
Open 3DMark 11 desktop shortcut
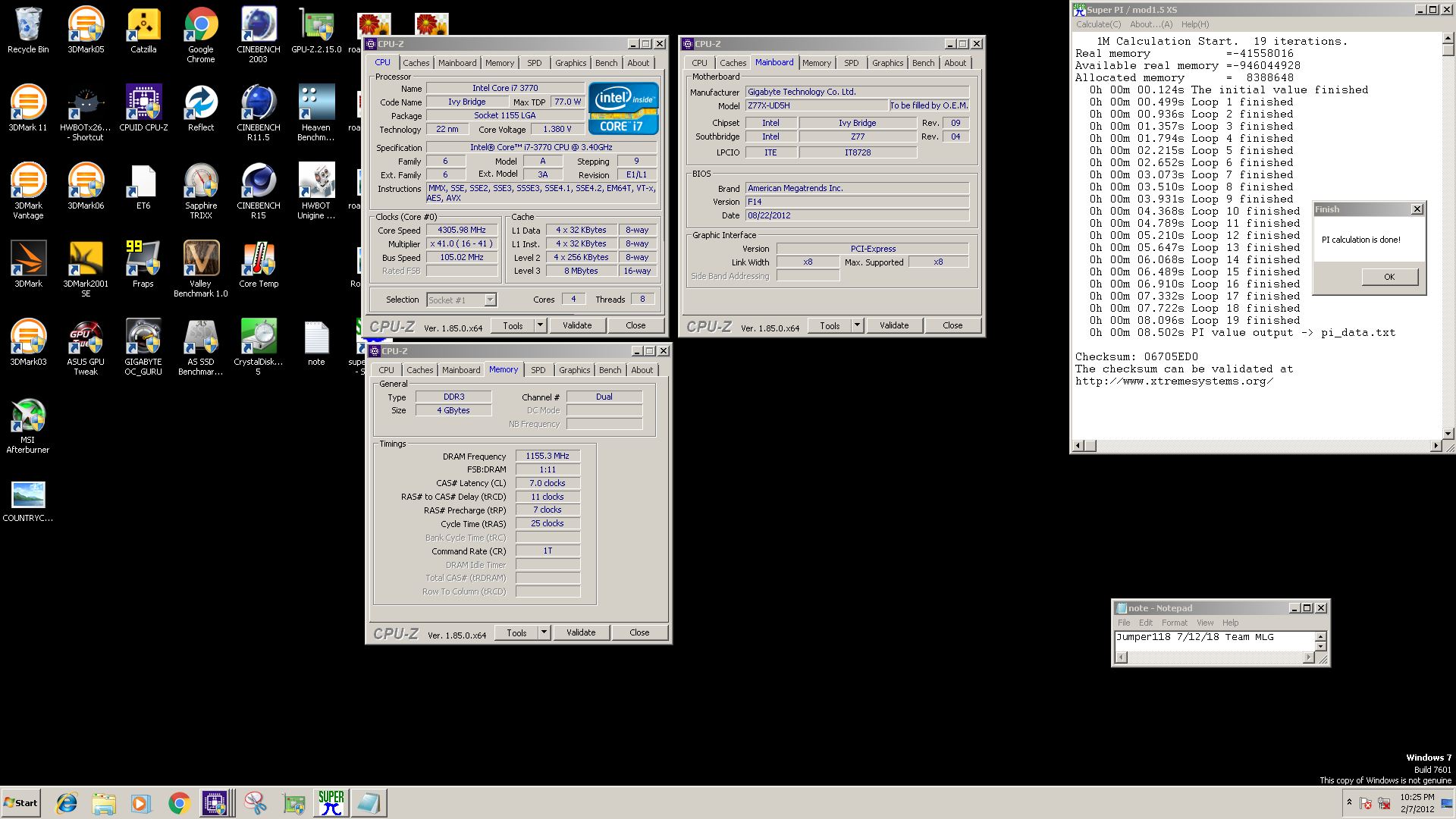[x=28, y=108]
